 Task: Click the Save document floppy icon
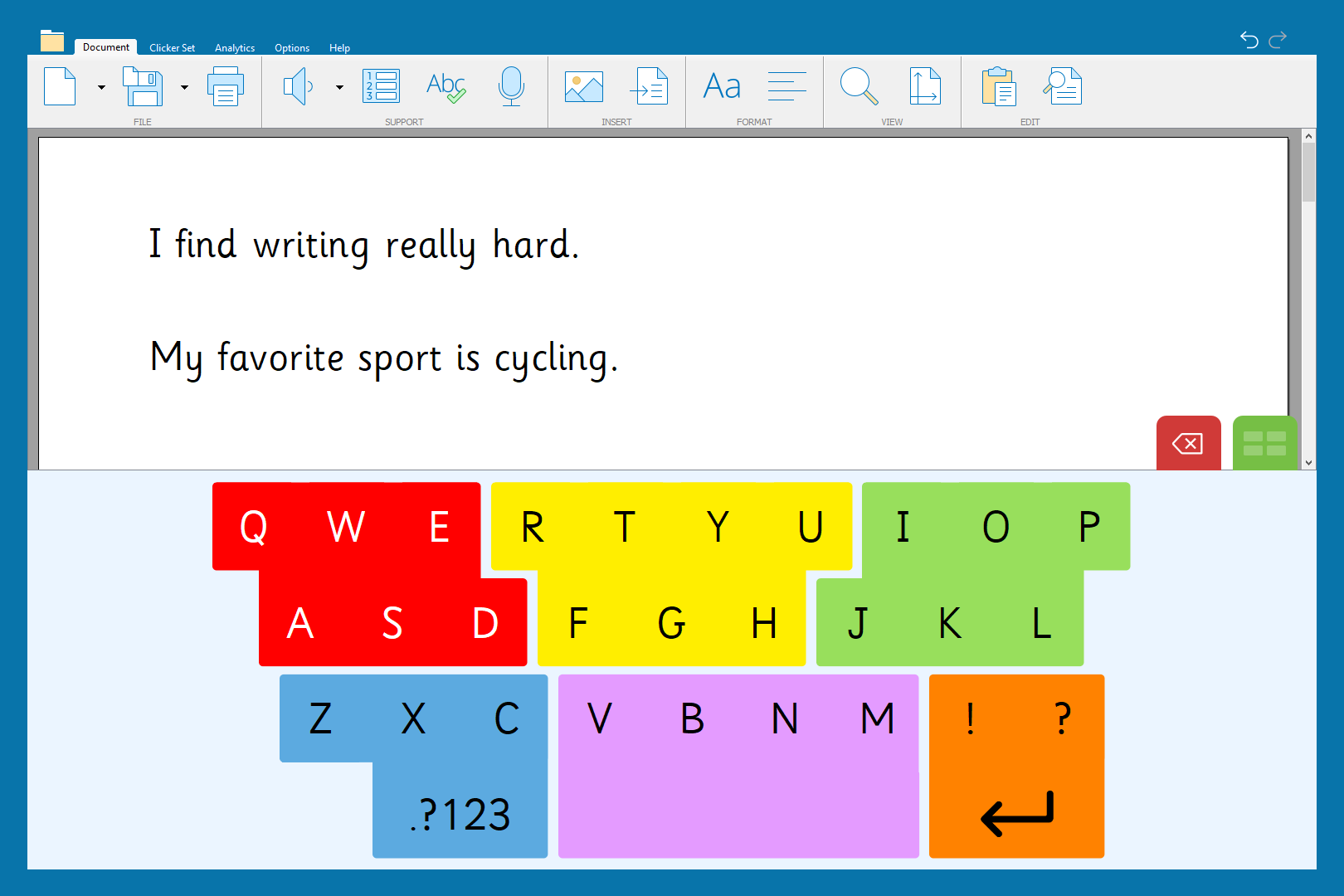143,86
